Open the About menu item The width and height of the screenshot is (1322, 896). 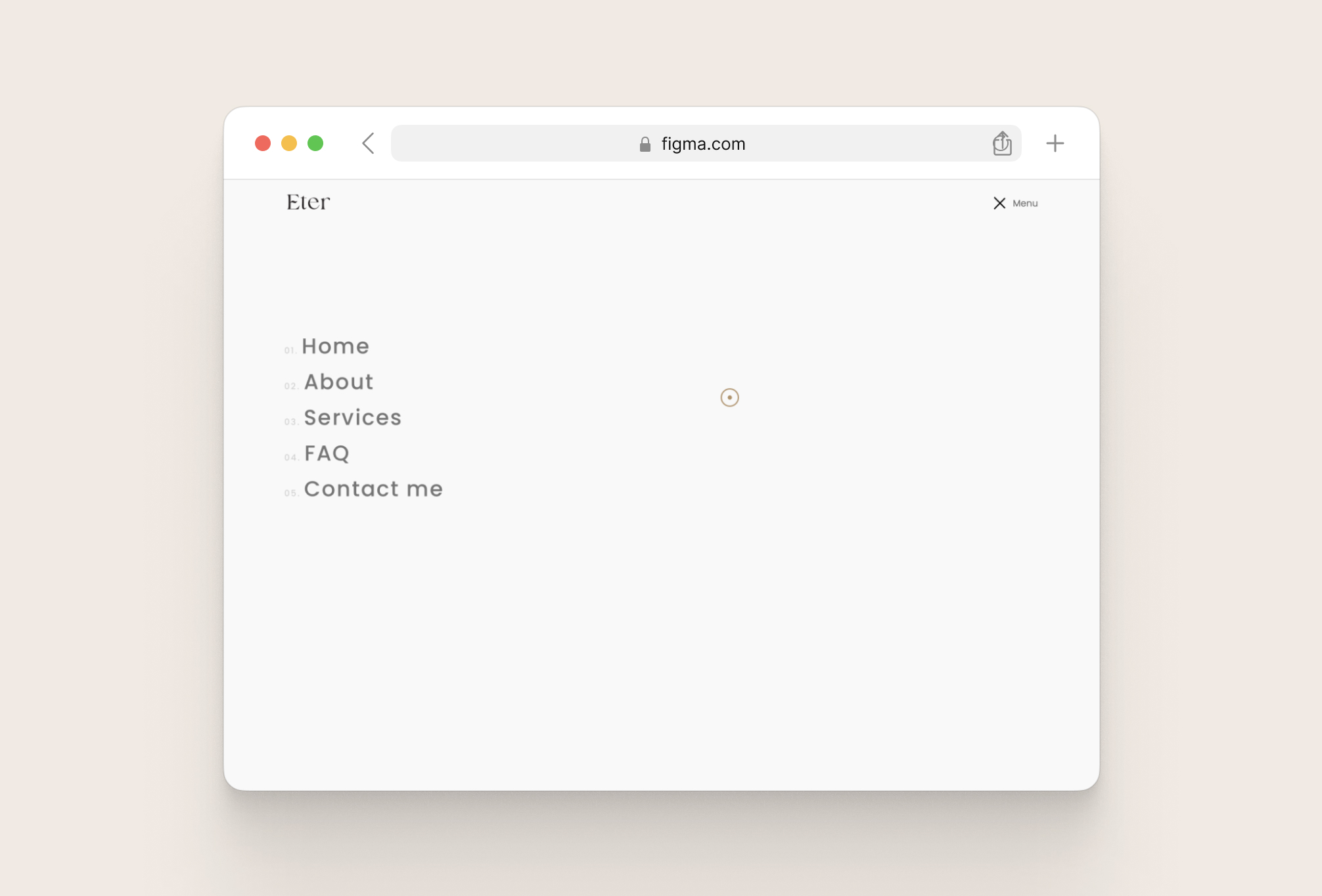pos(338,382)
